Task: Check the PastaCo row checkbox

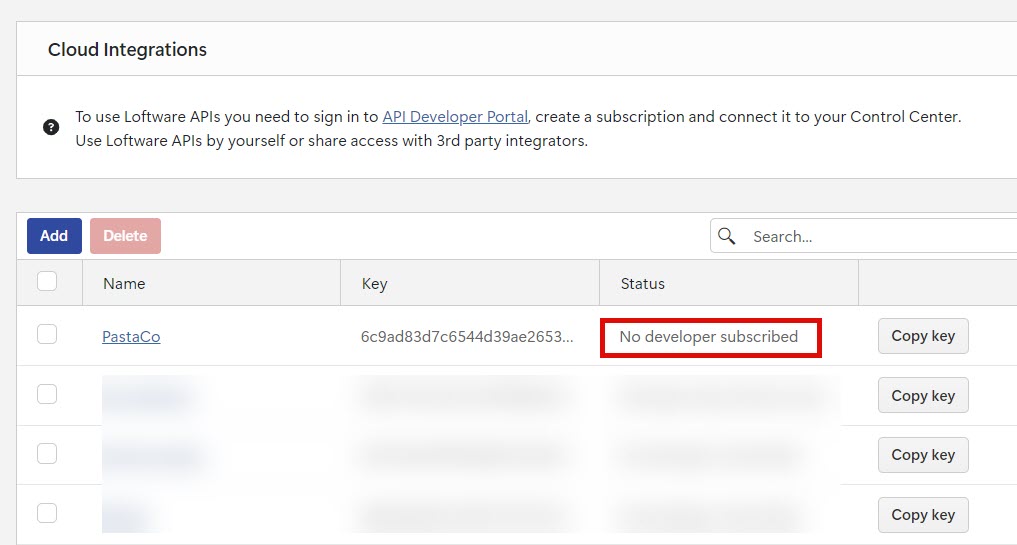Action: [x=47, y=335]
